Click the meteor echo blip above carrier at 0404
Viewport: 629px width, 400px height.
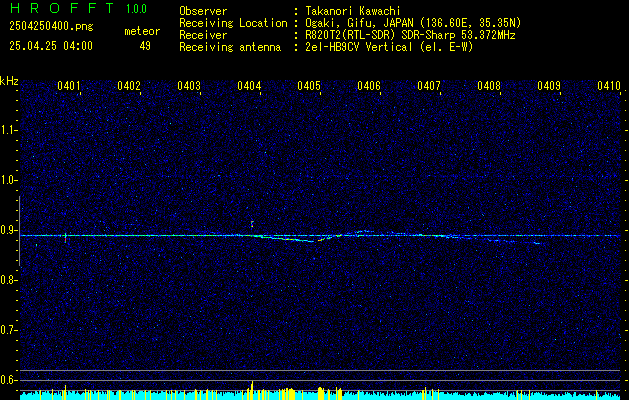(252, 223)
